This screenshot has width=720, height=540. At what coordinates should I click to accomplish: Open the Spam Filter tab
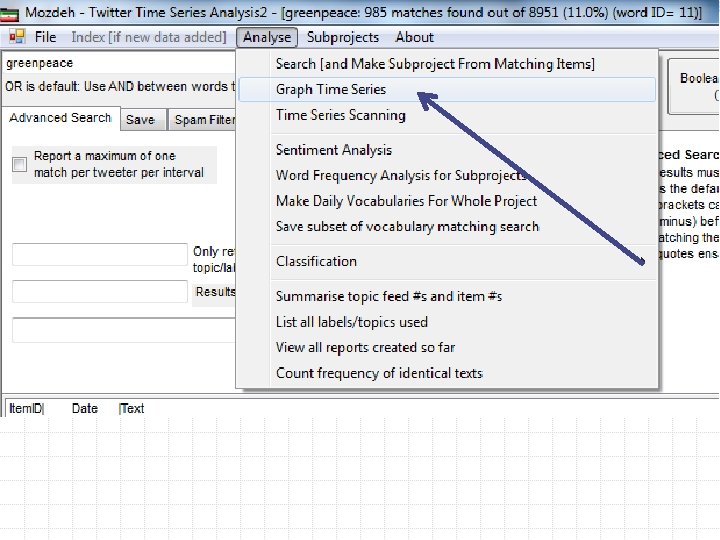pyautogui.click(x=202, y=120)
